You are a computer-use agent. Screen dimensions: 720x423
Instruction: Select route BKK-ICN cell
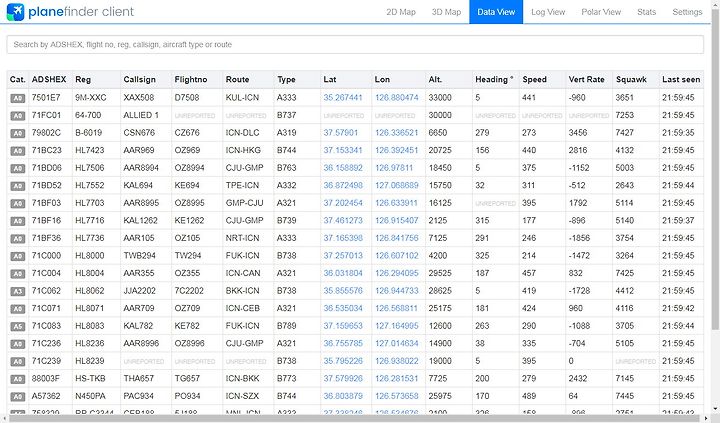coord(248,291)
